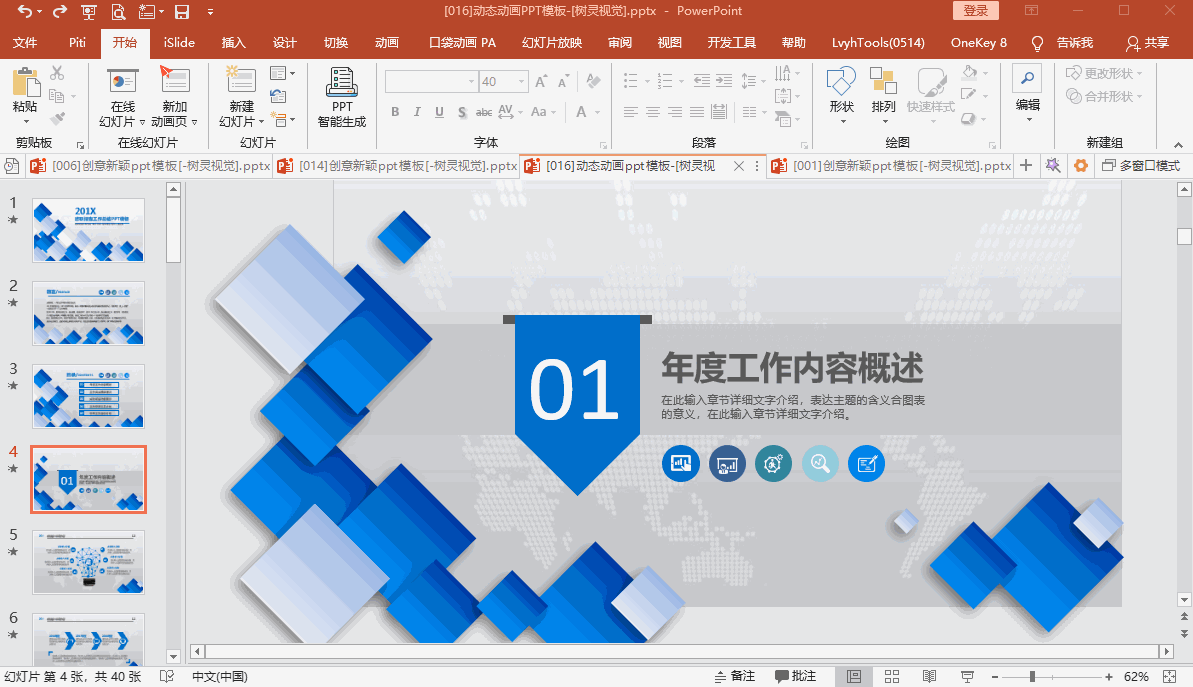Open Change Case Aa dropdown
Screen dimensions: 1193x687
click(x=543, y=112)
